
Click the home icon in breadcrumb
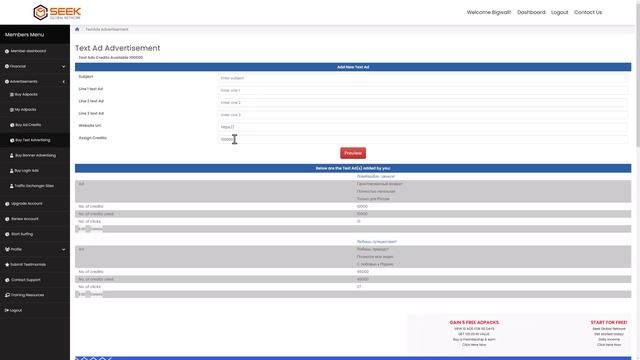77,29
